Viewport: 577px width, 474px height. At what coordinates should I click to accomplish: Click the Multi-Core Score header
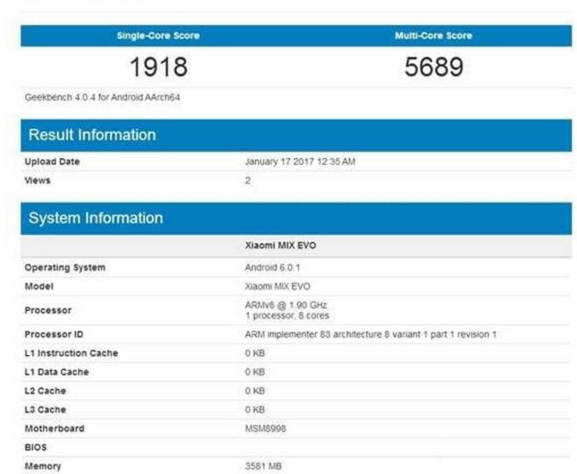[433, 36]
